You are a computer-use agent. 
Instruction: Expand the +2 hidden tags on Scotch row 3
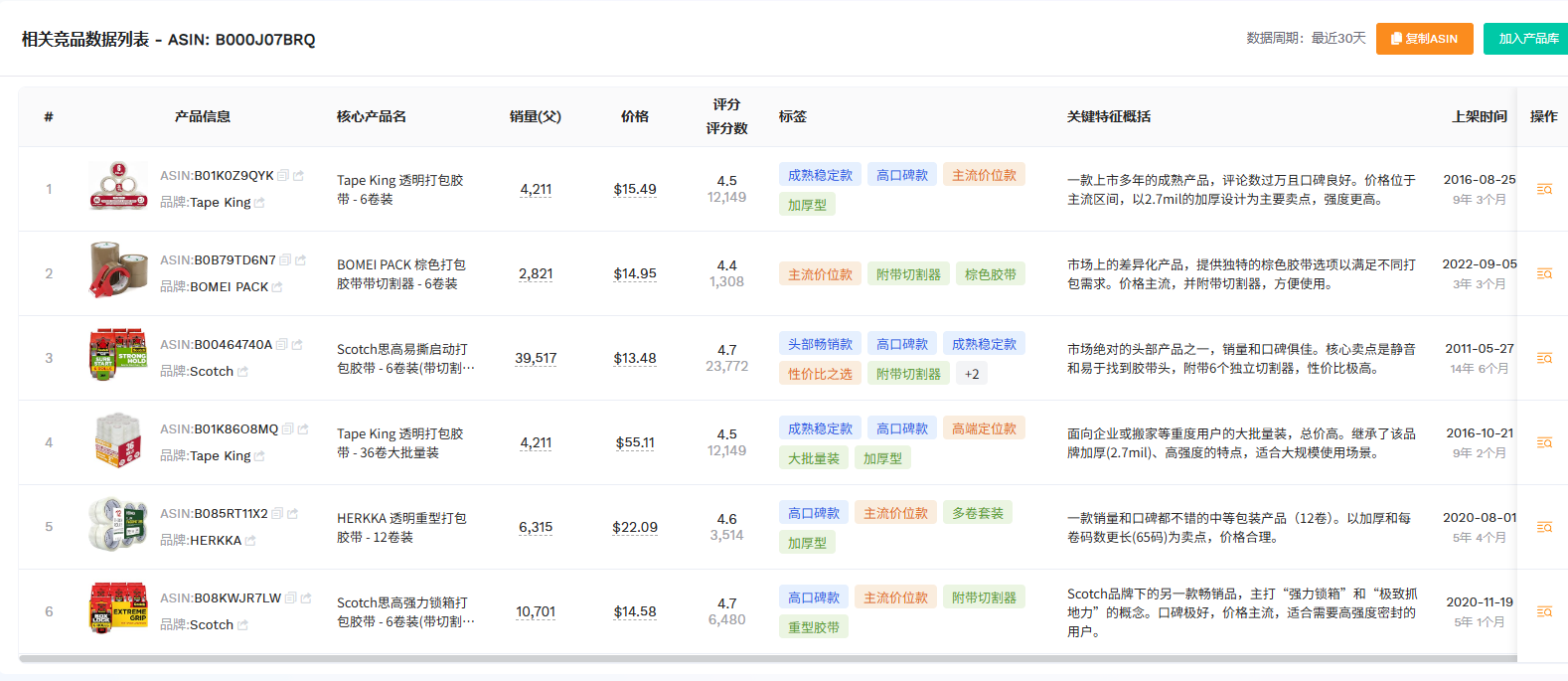pos(972,375)
